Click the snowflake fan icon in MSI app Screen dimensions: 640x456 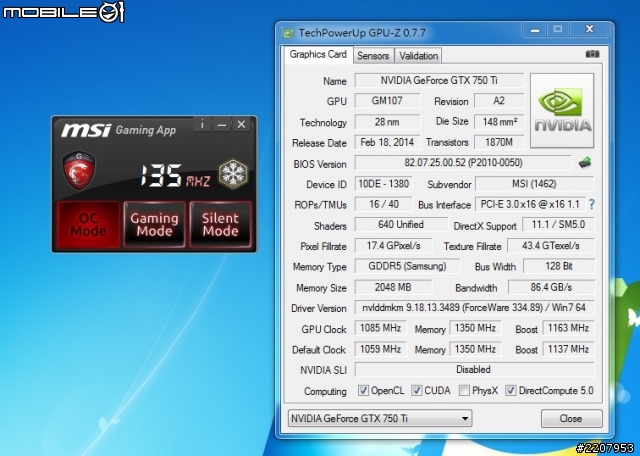tap(233, 175)
